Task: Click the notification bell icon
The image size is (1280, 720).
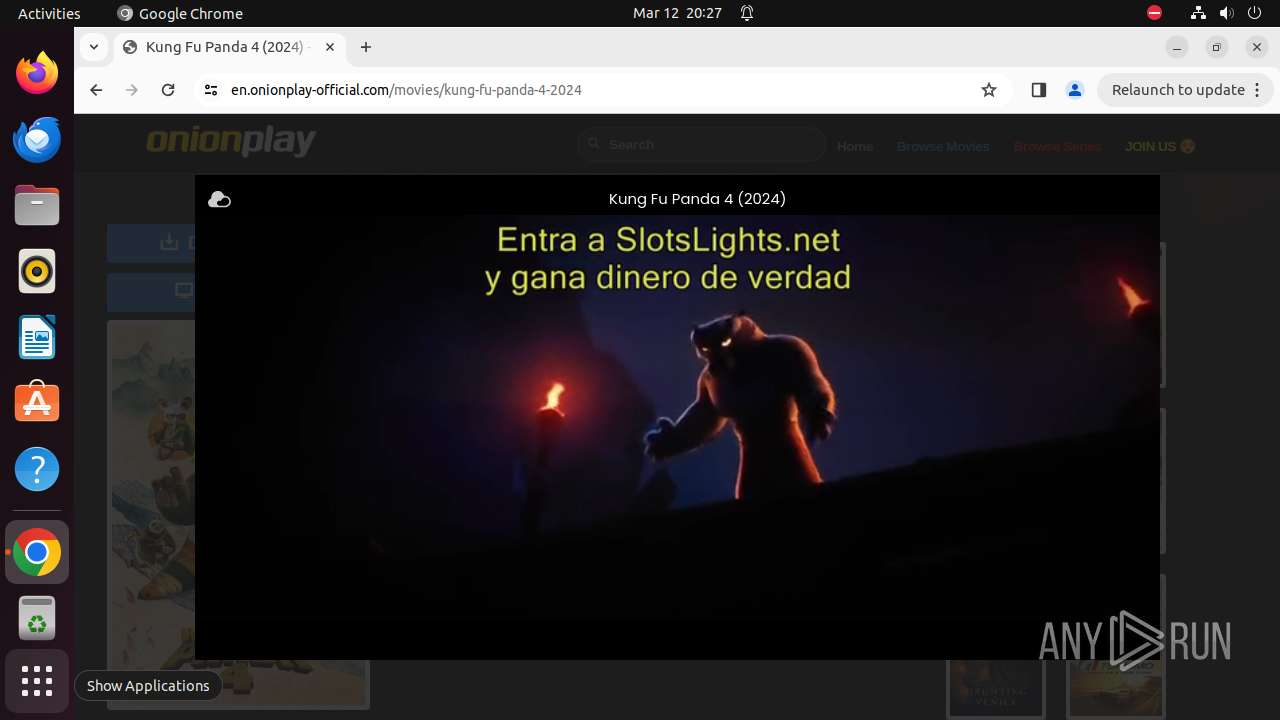Action: [x=747, y=13]
